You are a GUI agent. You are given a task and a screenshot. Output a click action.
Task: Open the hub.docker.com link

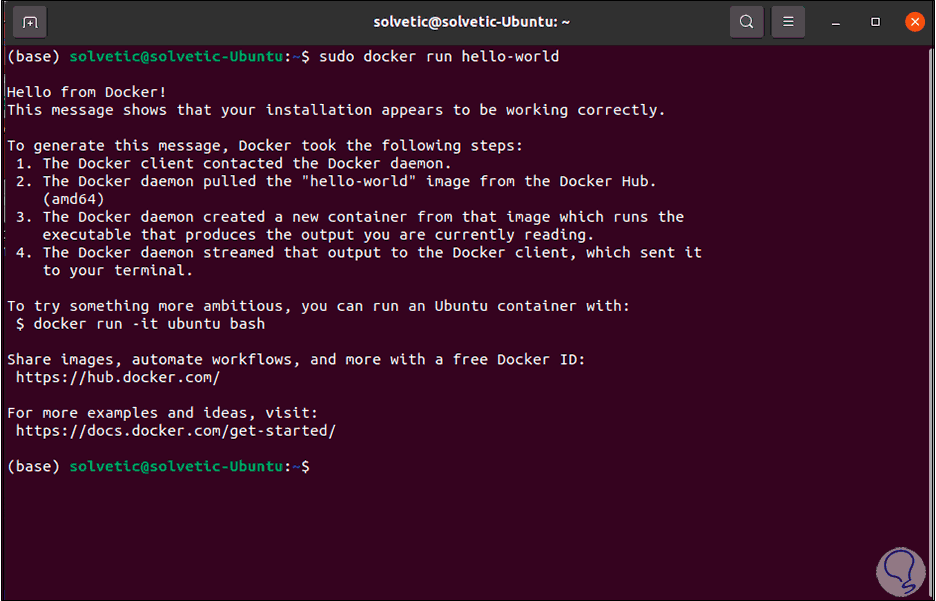(x=118, y=378)
